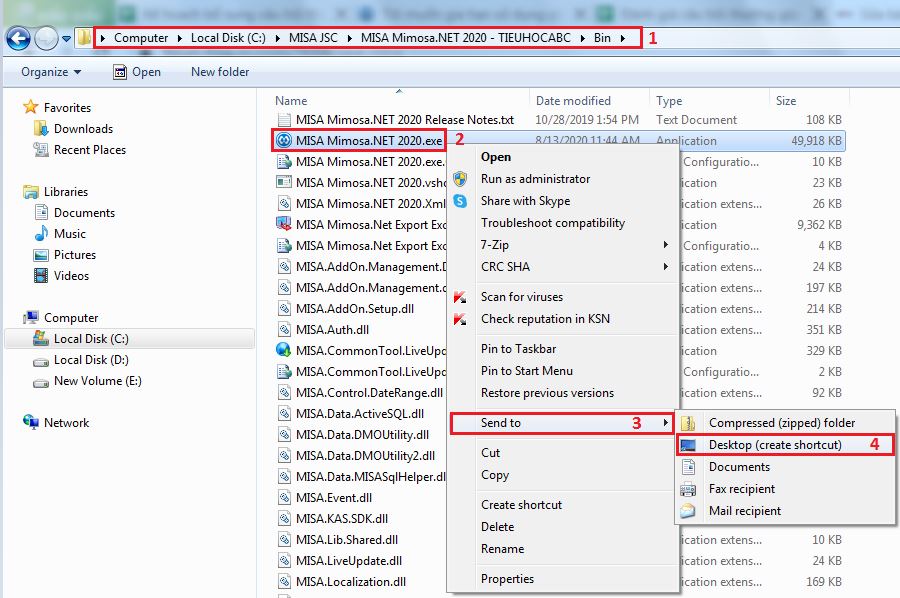The height and width of the screenshot is (598, 900).
Task: Click the Music note icon in Libraries
Action: coord(41,234)
